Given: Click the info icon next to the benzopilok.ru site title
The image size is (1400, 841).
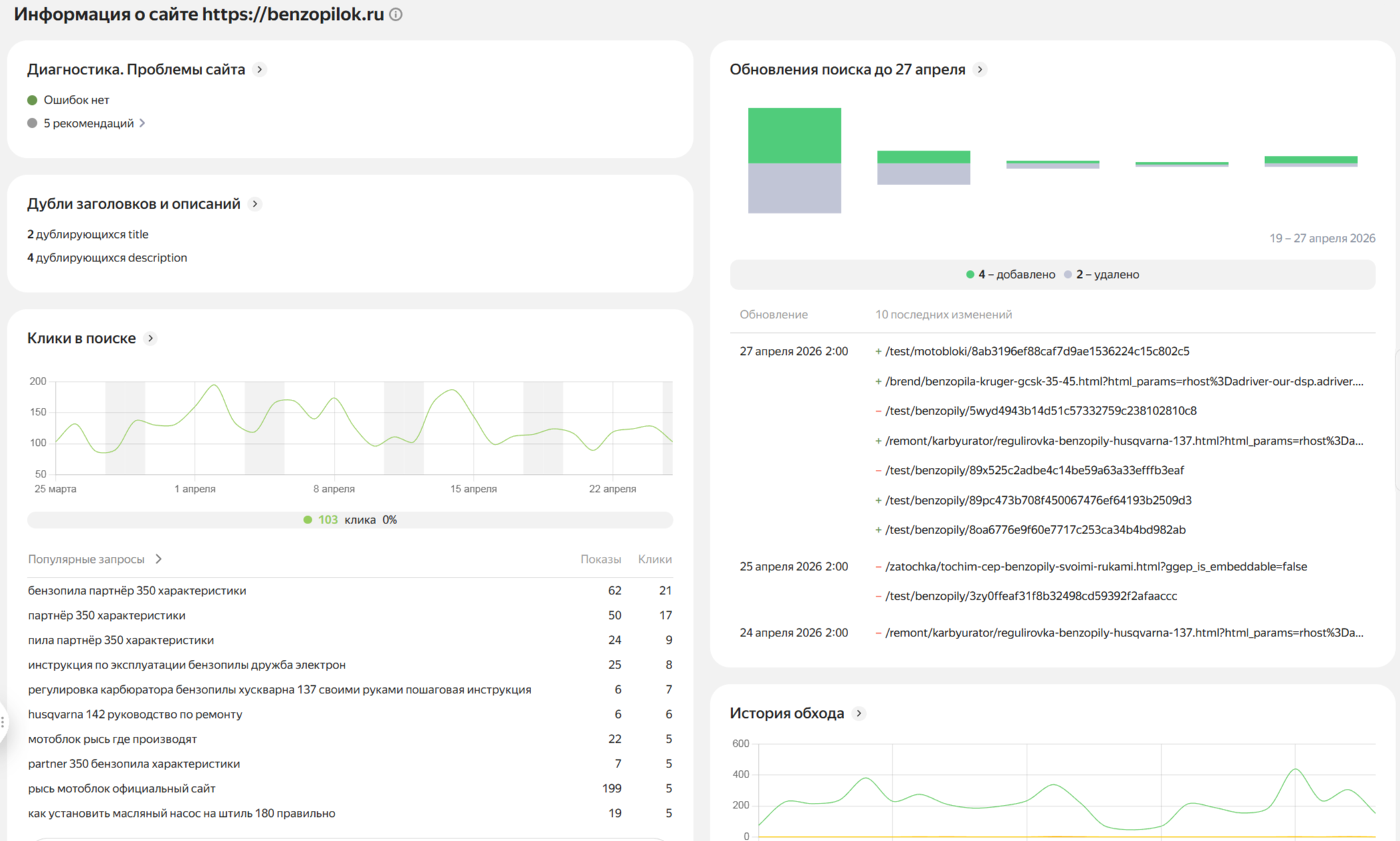Looking at the screenshot, I should pos(396,15).
